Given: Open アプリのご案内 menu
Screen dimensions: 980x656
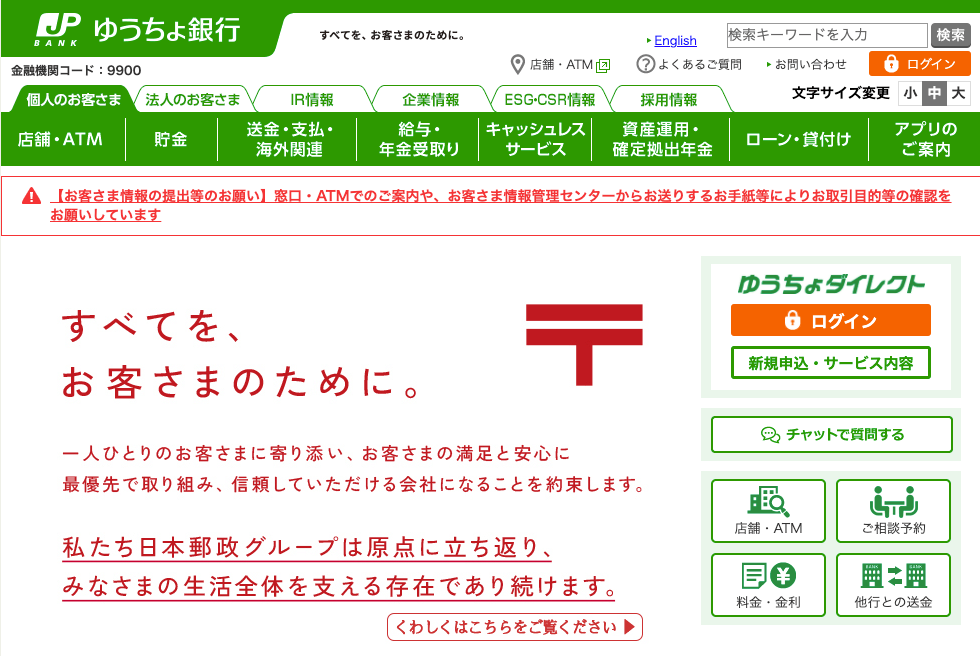Looking at the screenshot, I should pos(924,139).
